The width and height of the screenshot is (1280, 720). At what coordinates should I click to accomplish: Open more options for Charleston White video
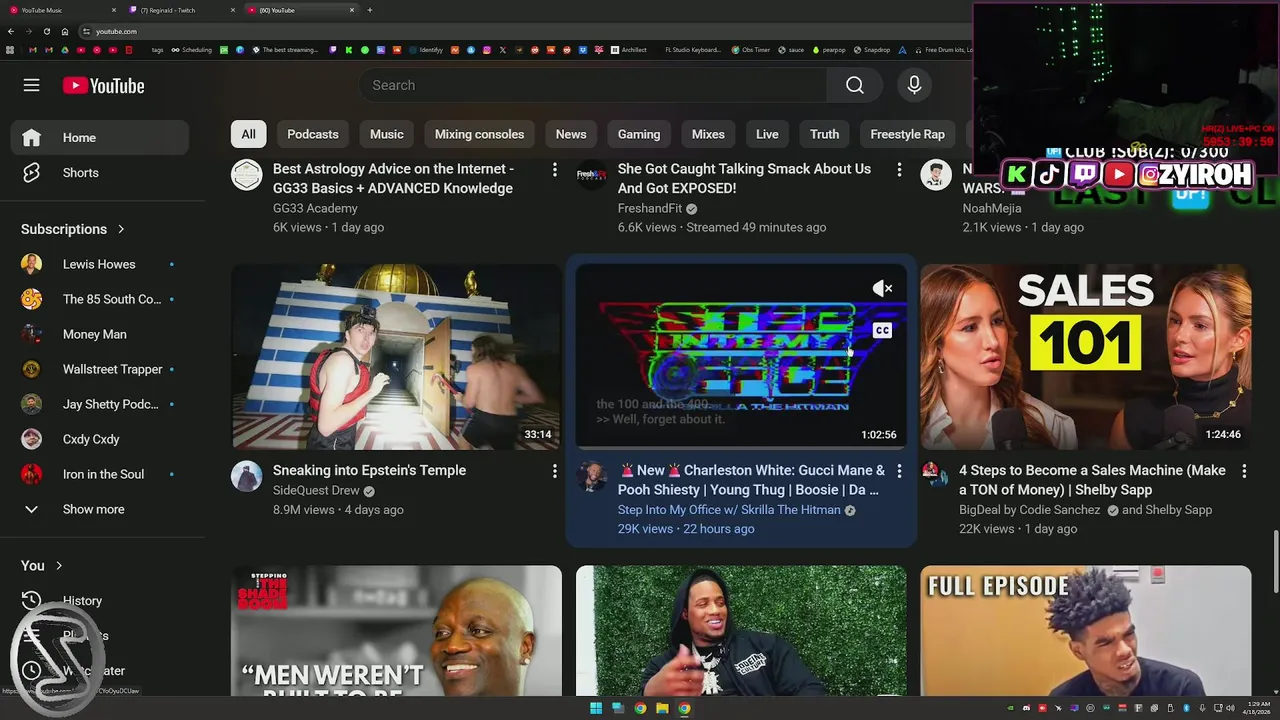tap(899, 471)
